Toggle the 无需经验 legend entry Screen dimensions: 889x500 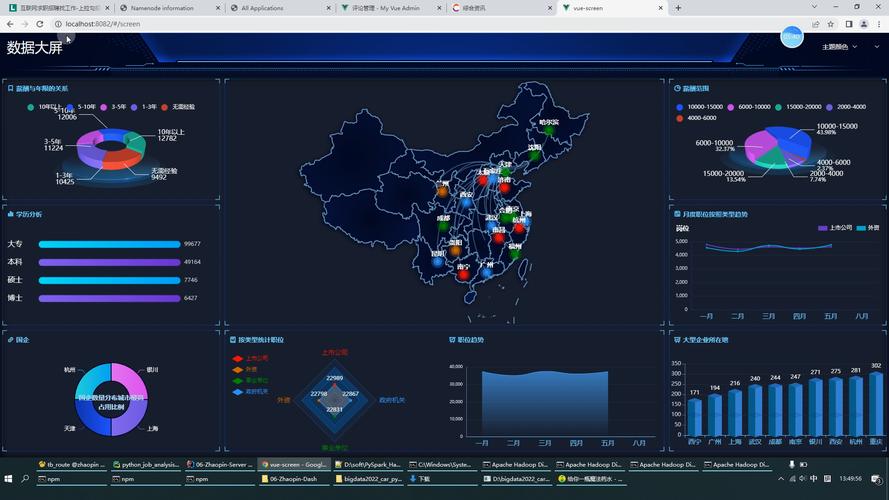point(178,106)
